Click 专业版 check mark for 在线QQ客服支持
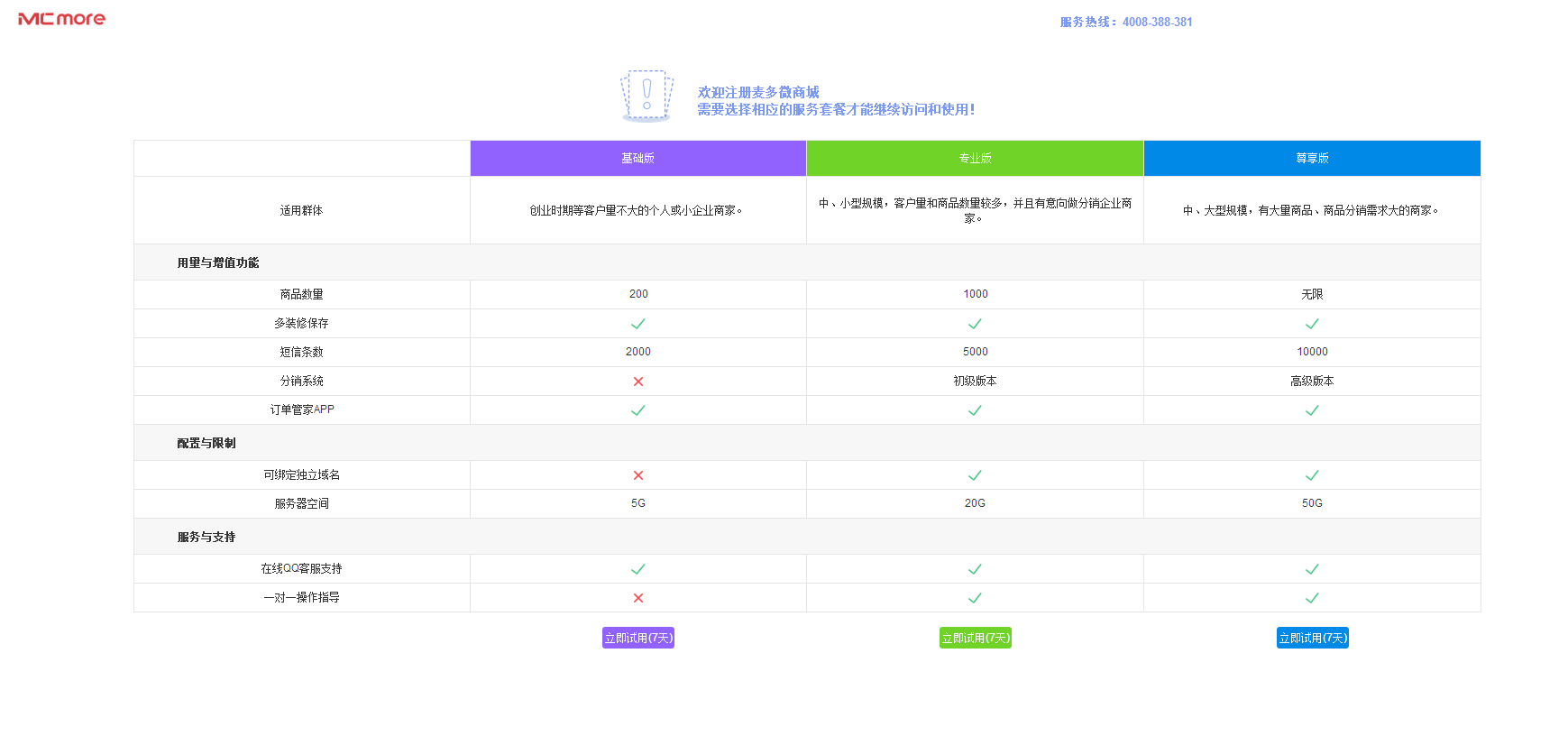The width and height of the screenshot is (1568, 736). click(975, 569)
